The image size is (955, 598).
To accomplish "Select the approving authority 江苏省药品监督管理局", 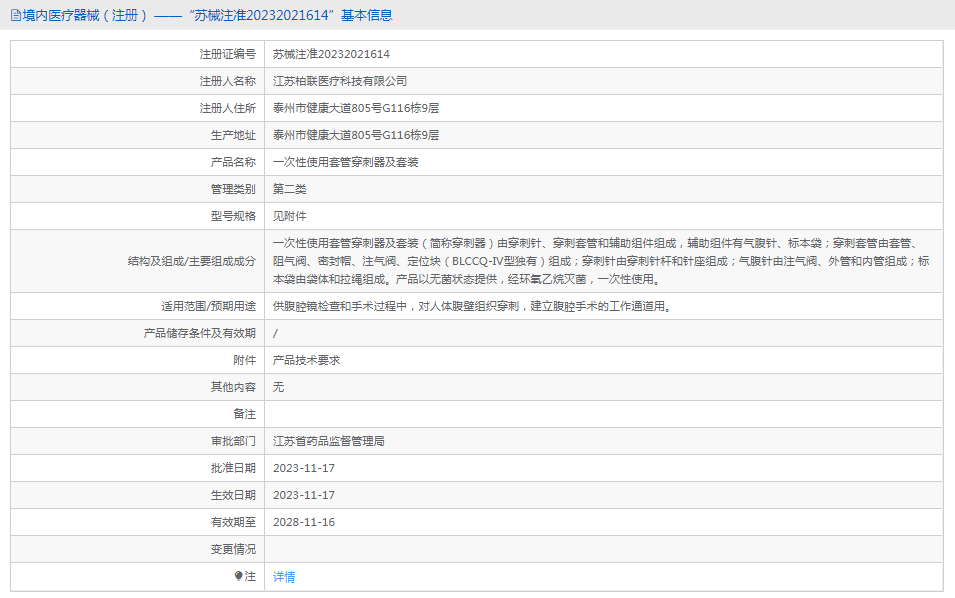I will (x=328, y=441).
